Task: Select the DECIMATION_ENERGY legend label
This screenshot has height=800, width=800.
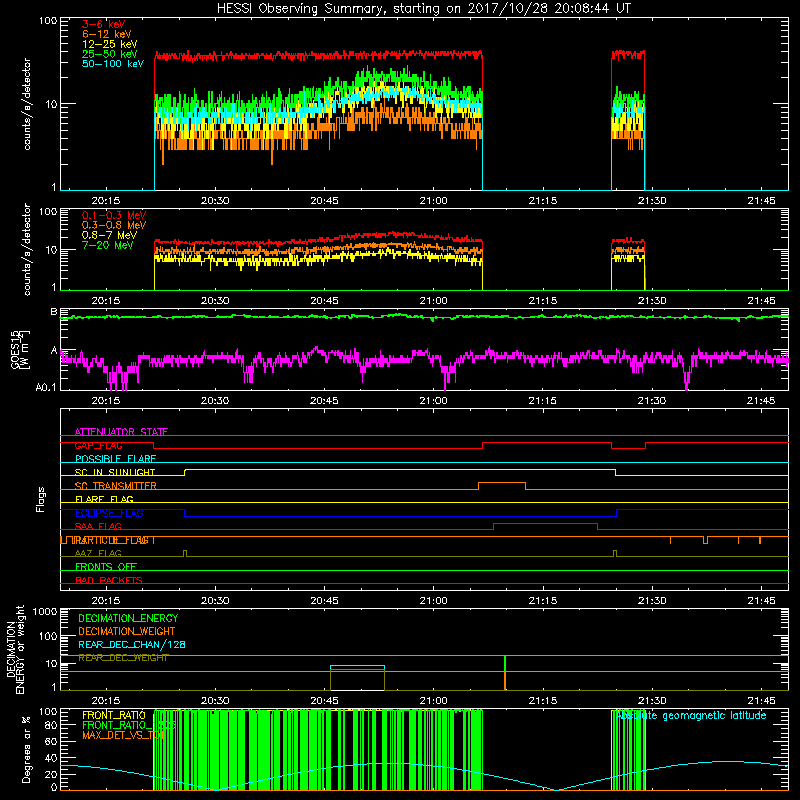Action: pos(128,618)
